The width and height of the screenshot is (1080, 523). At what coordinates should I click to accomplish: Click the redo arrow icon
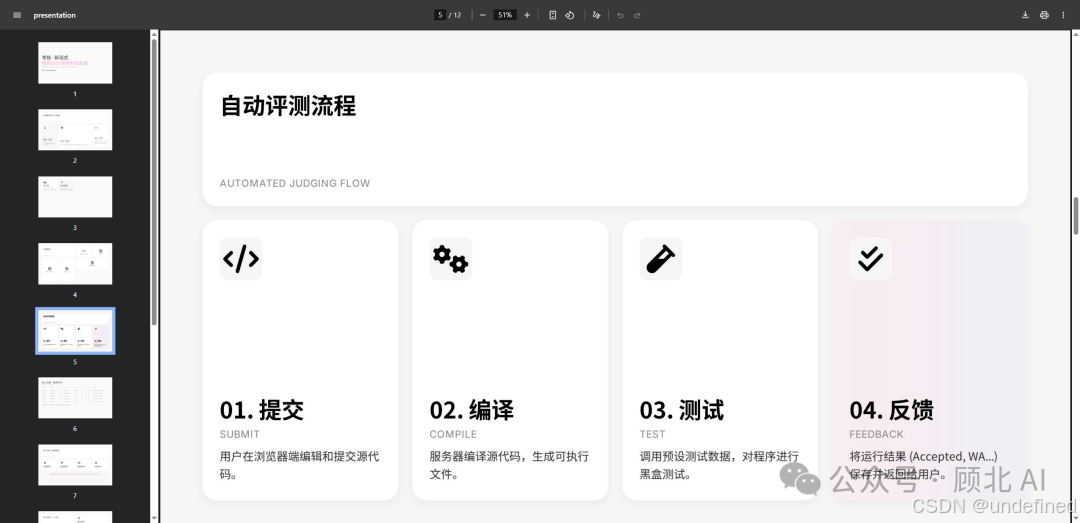637,15
